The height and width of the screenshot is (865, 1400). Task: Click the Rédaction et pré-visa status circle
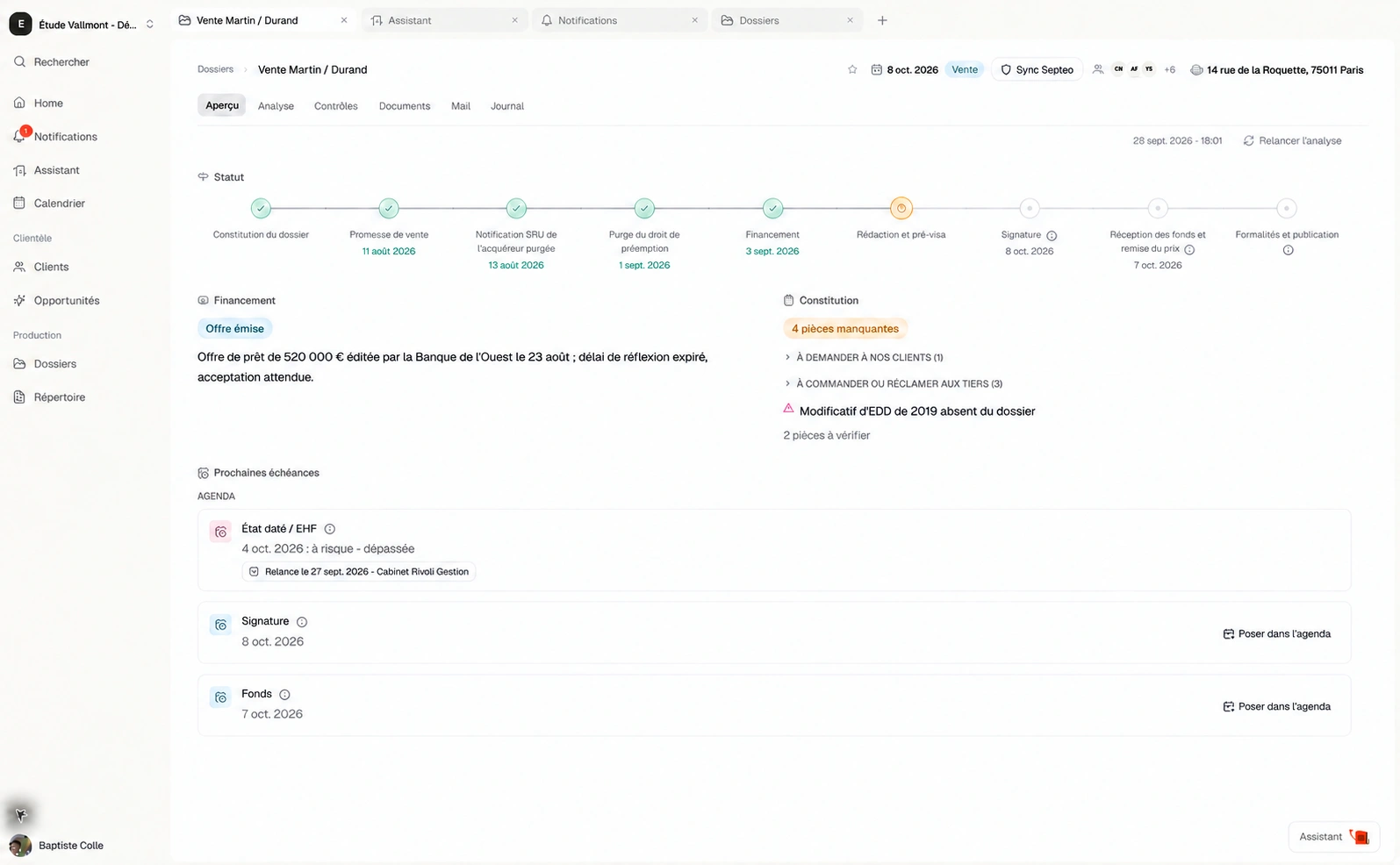[901, 208]
